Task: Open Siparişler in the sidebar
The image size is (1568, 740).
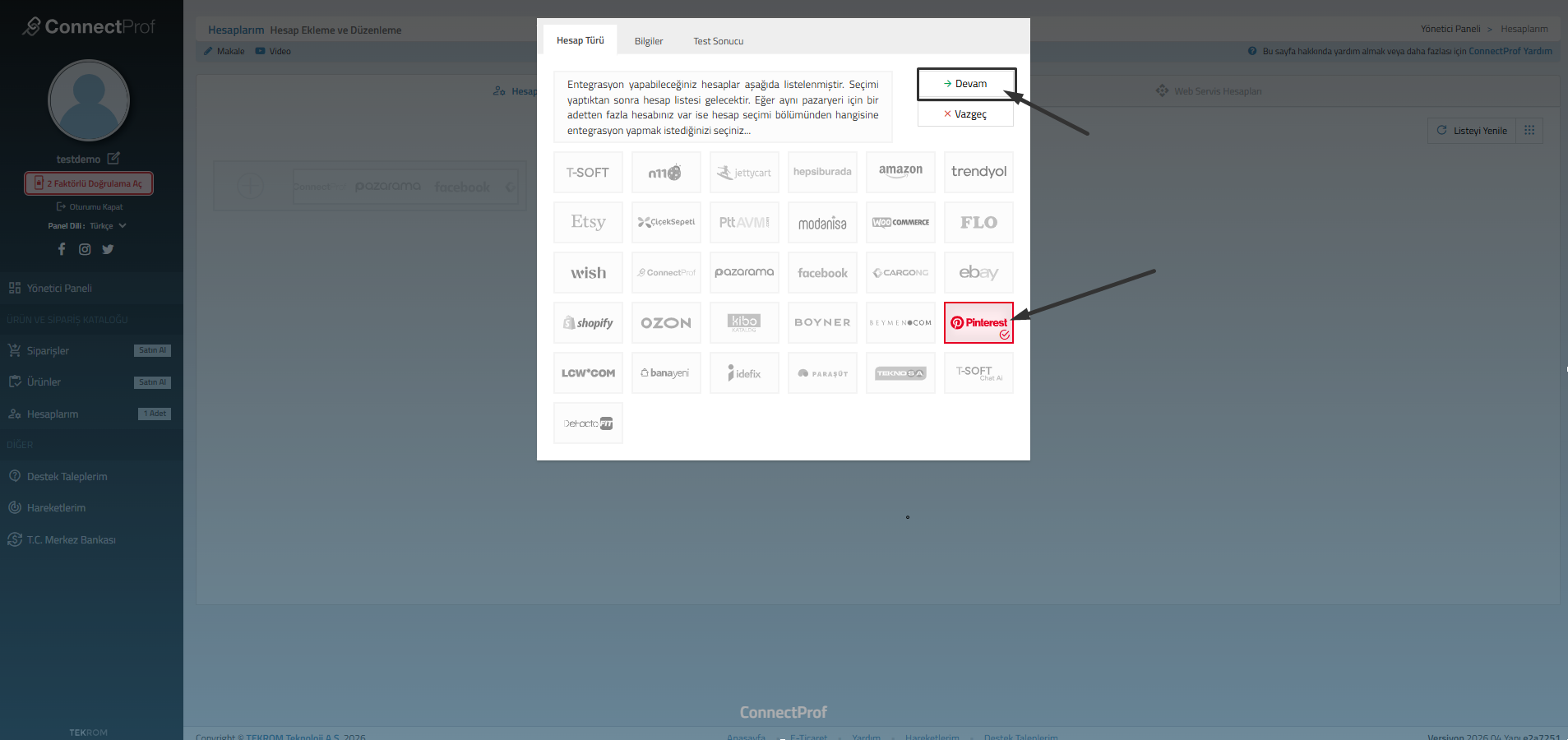Action: tap(48, 351)
